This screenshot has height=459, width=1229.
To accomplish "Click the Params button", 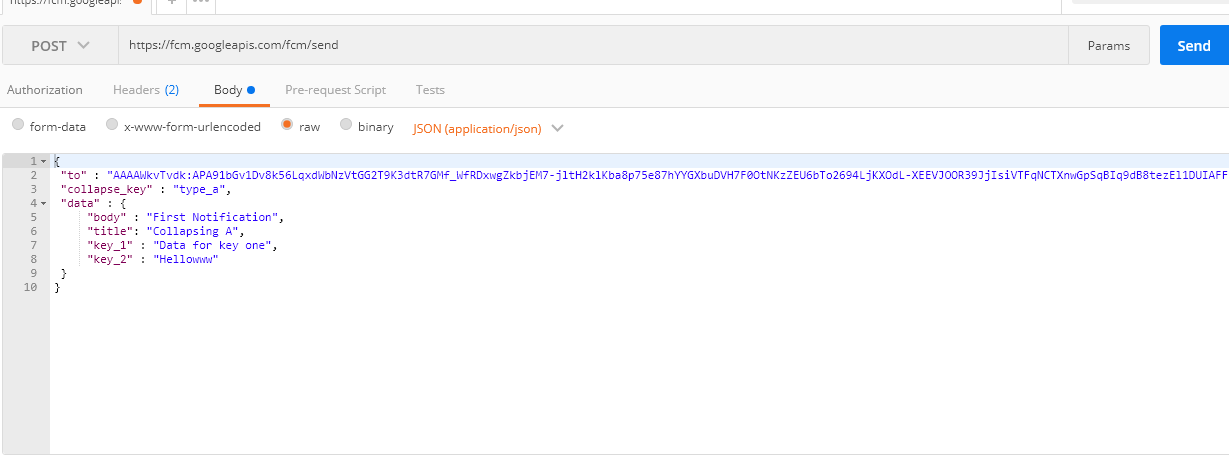I will pos(1109,46).
